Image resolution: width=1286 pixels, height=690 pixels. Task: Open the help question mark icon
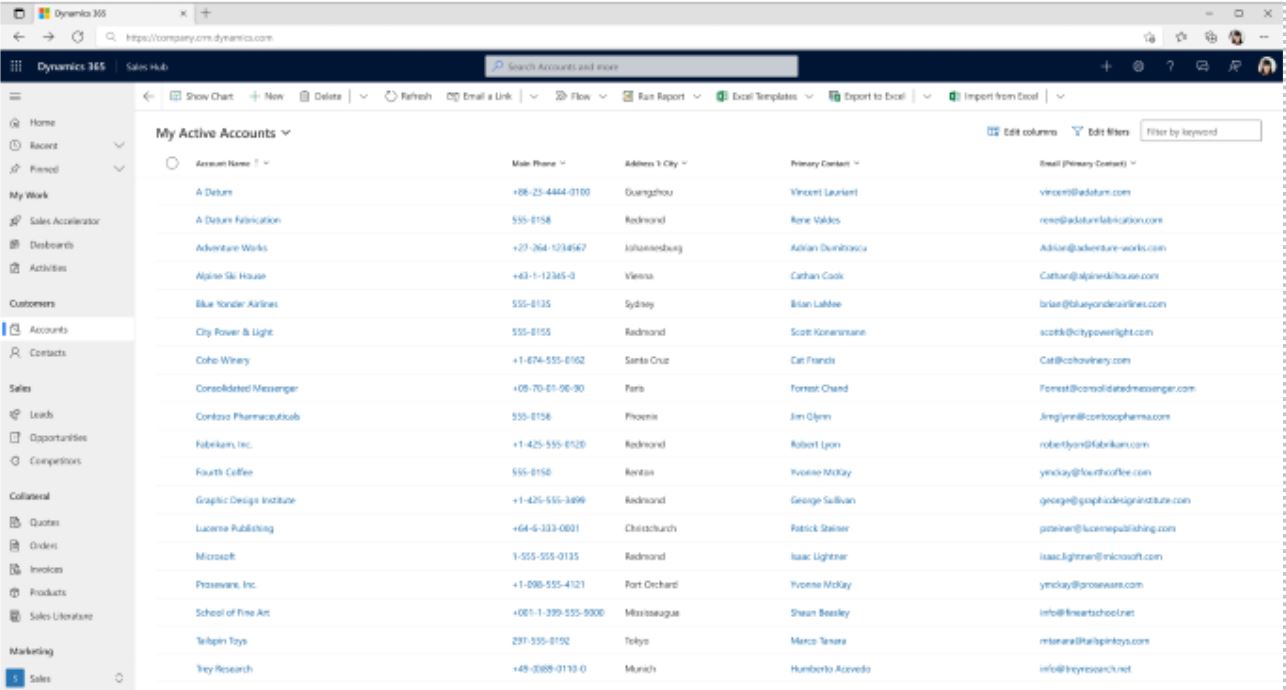[x=1169, y=67]
